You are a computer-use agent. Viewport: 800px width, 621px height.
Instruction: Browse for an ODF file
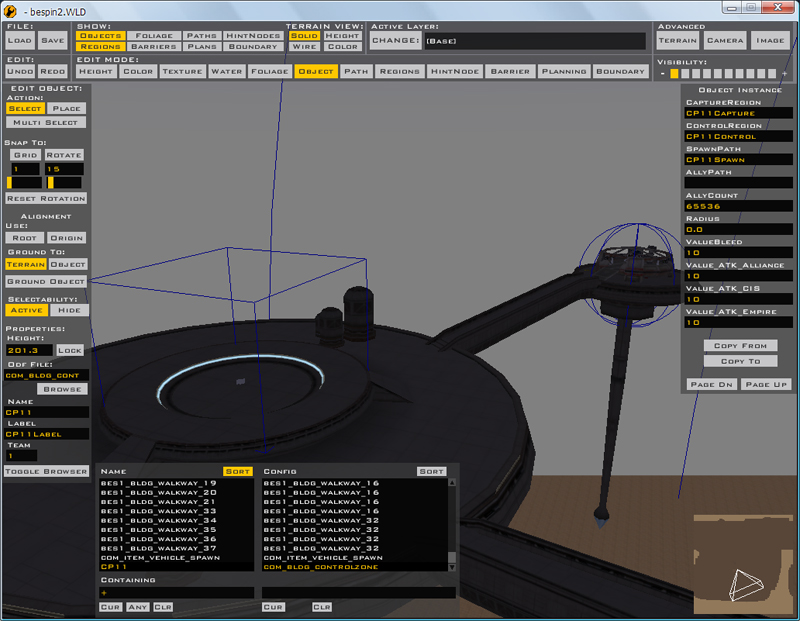[62, 389]
